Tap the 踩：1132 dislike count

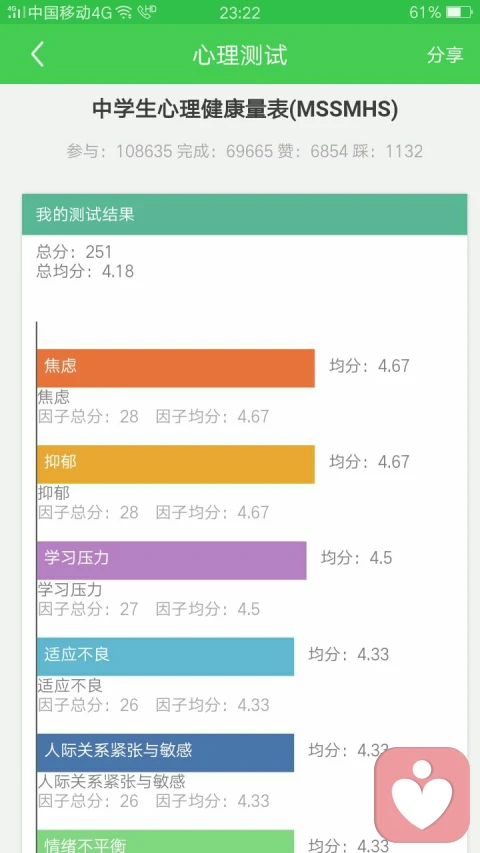pyautogui.click(x=388, y=151)
